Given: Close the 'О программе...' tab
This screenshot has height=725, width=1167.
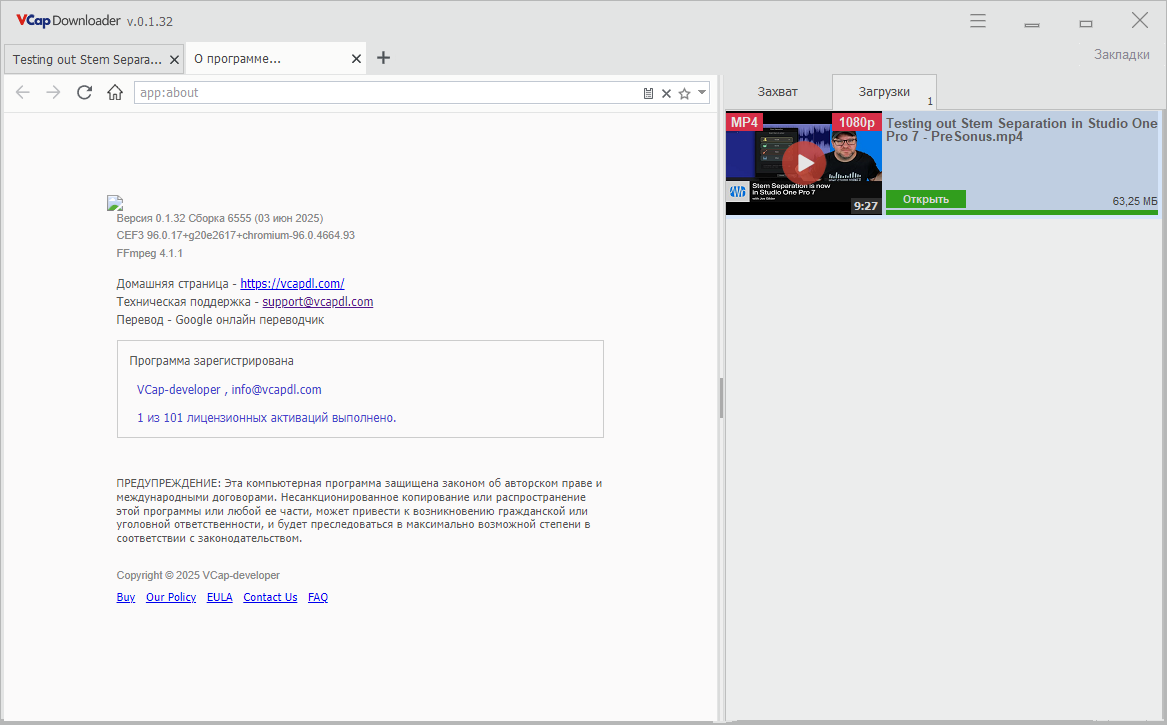Looking at the screenshot, I should (357, 59).
